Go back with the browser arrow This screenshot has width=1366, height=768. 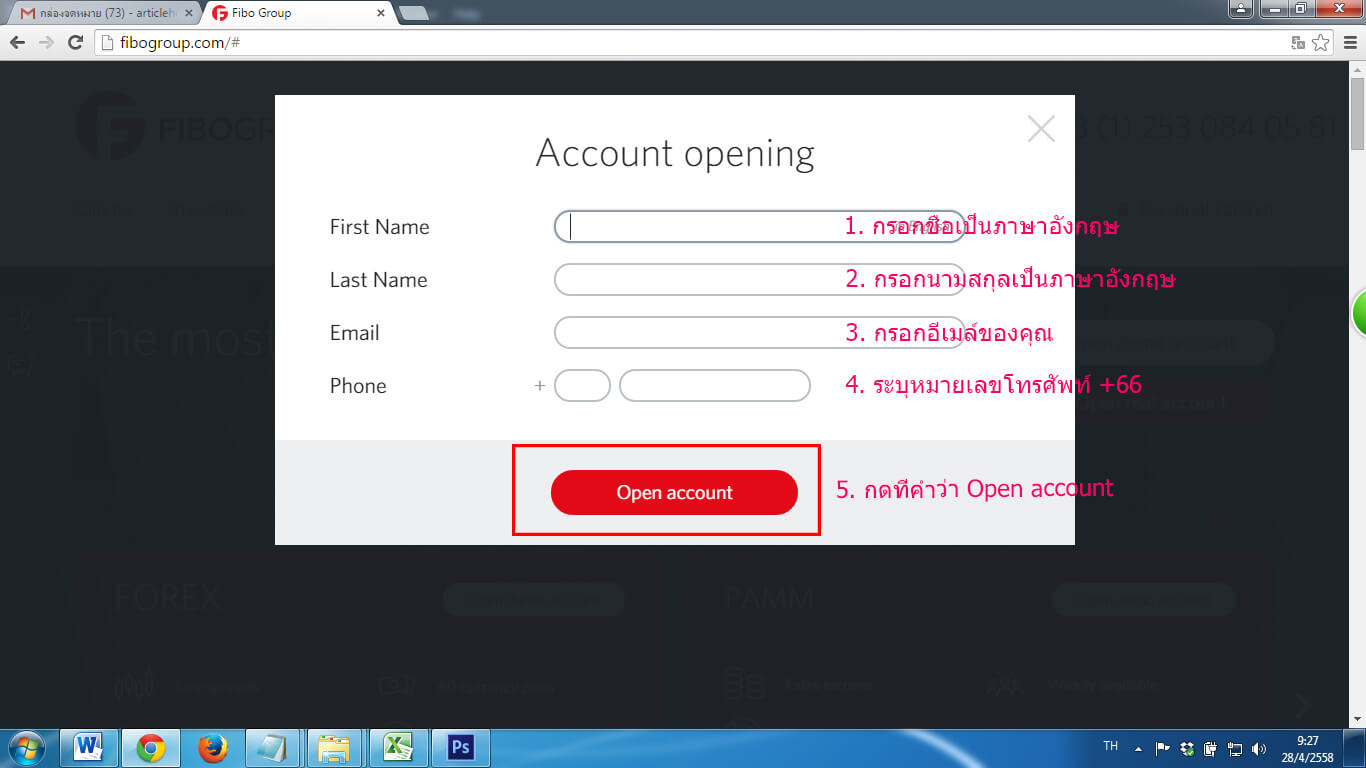click(x=17, y=42)
